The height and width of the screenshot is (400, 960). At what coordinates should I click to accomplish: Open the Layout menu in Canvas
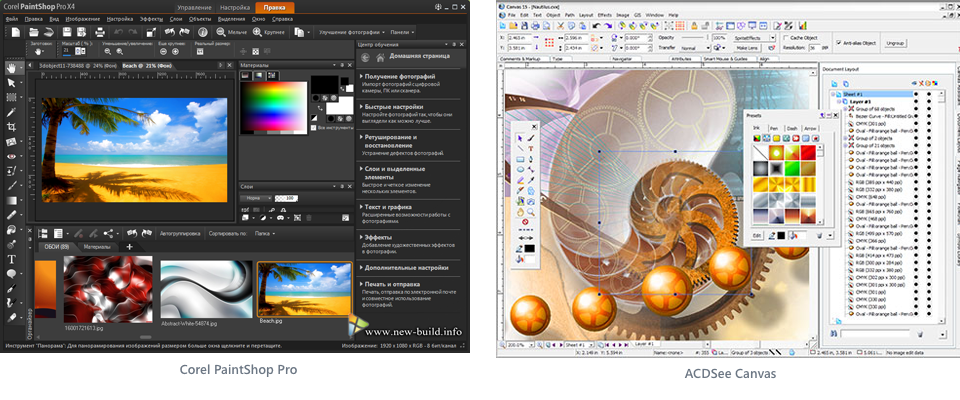pyautogui.click(x=586, y=14)
